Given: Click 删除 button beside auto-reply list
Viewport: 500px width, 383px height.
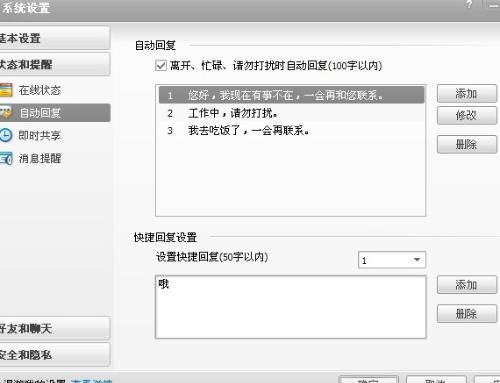Looking at the screenshot, I should (x=467, y=144).
